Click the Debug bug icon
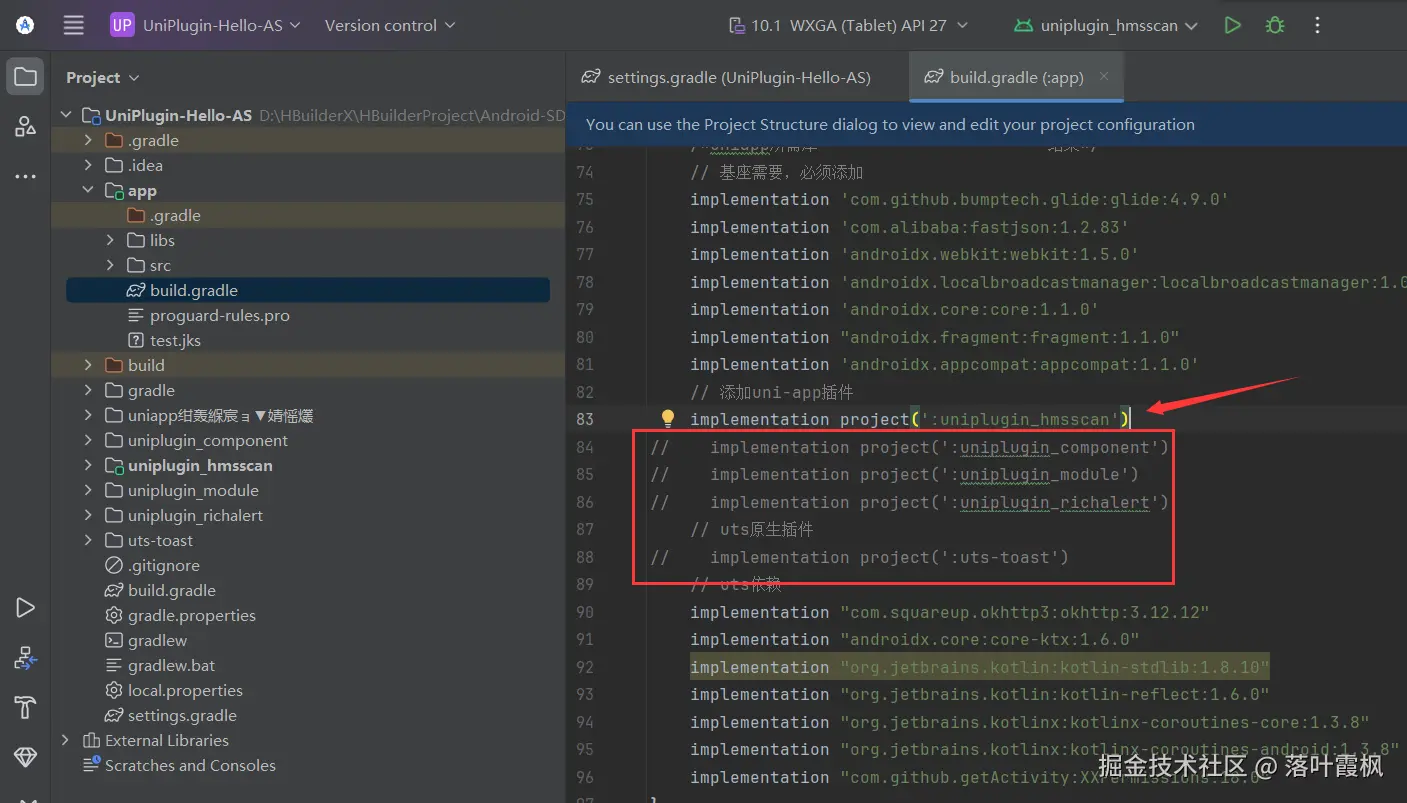The image size is (1407, 803). pos(1275,26)
